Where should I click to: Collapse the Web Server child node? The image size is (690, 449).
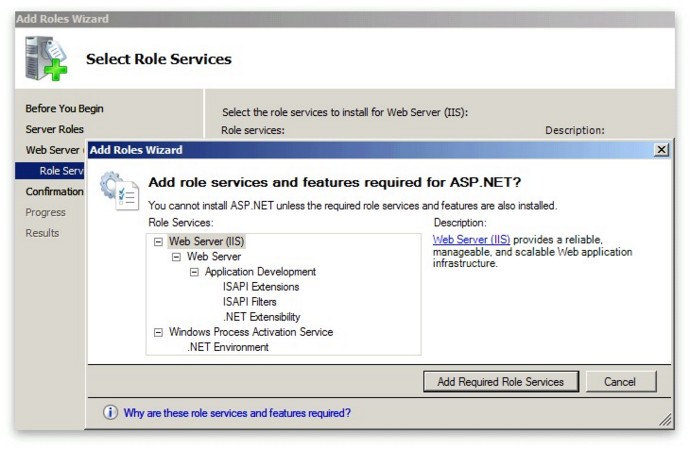(176, 257)
